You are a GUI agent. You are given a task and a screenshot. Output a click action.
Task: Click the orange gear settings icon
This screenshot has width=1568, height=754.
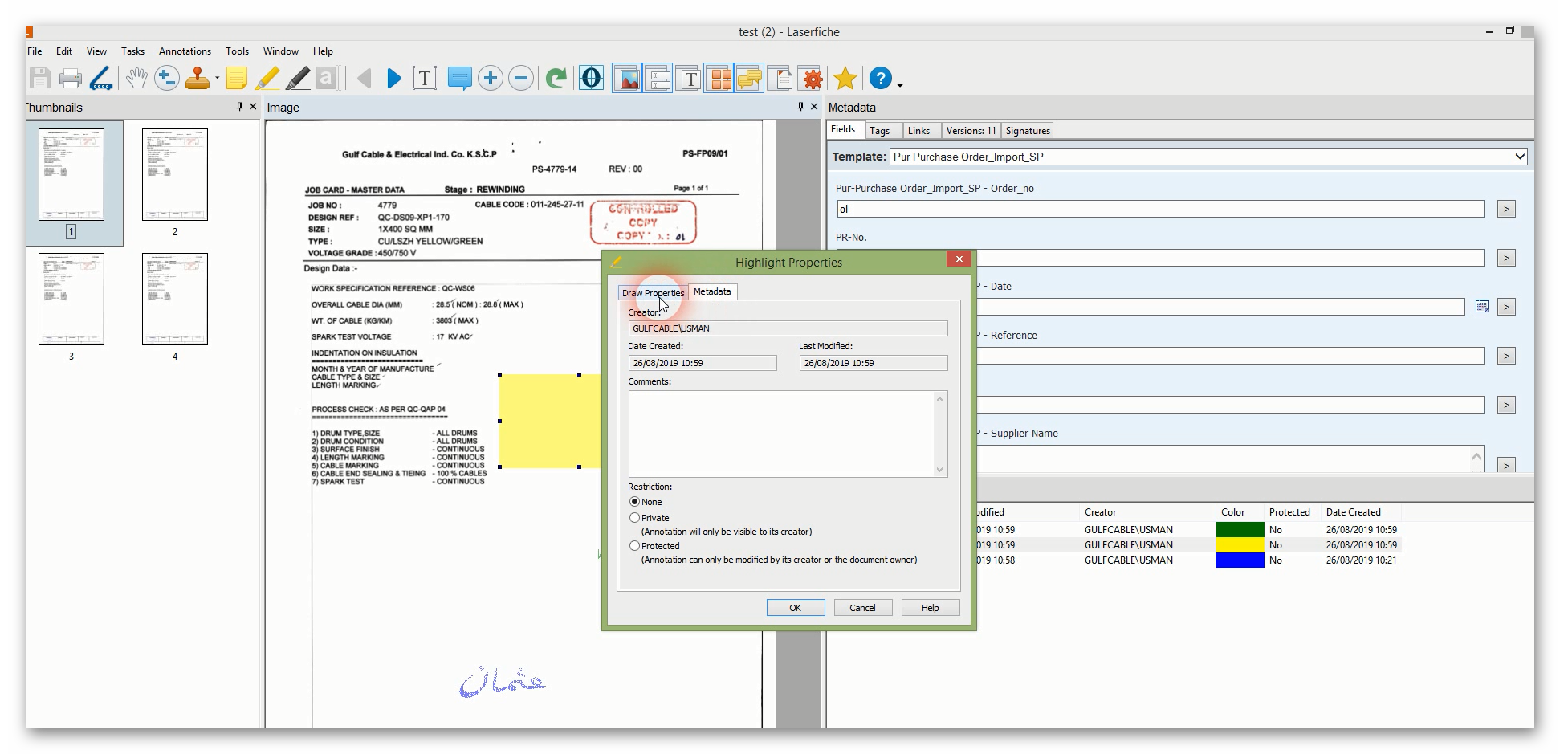pos(813,79)
